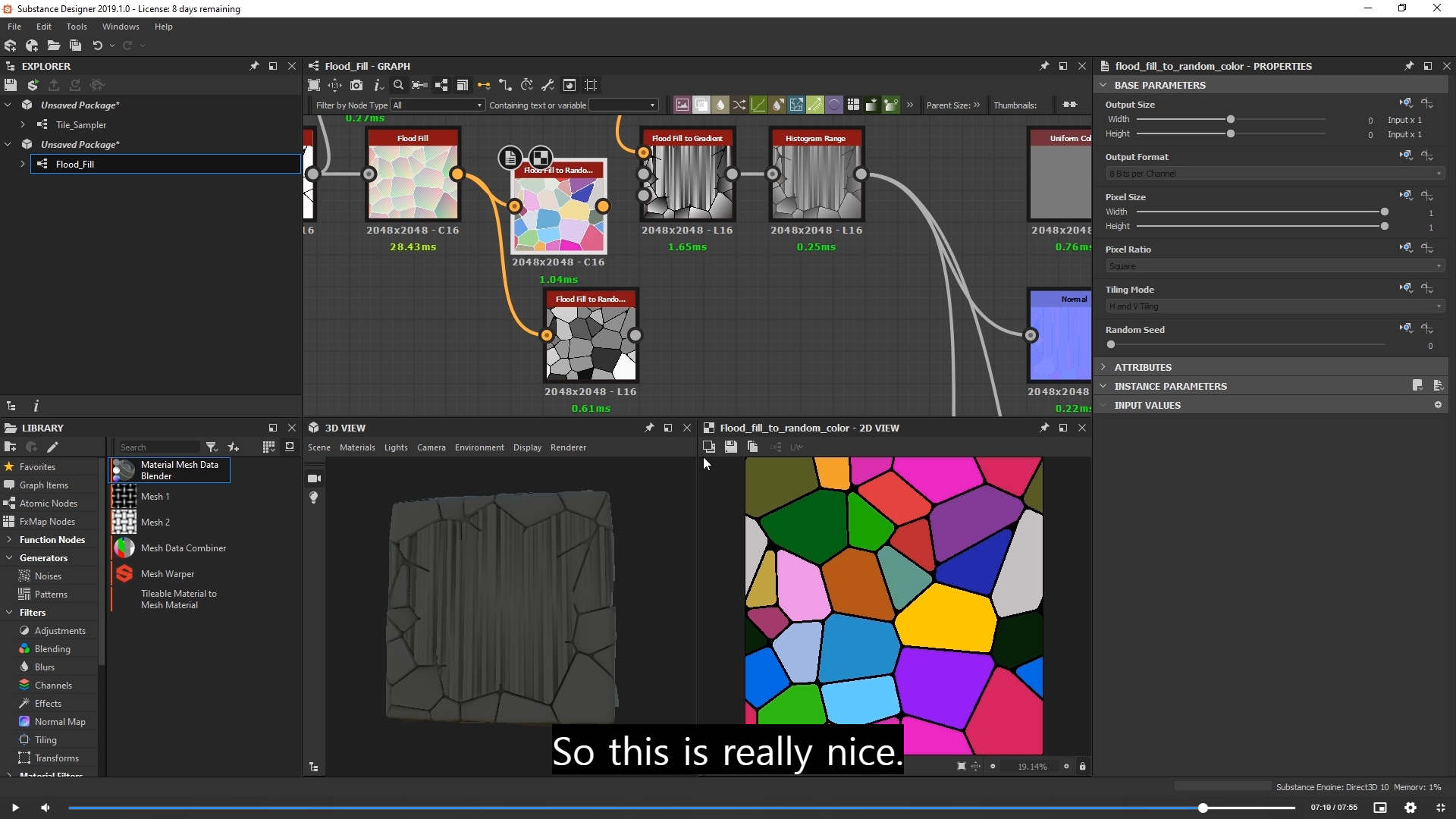Pin the 3D VIEW panel
The height and width of the screenshot is (819, 1456).
(x=649, y=428)
